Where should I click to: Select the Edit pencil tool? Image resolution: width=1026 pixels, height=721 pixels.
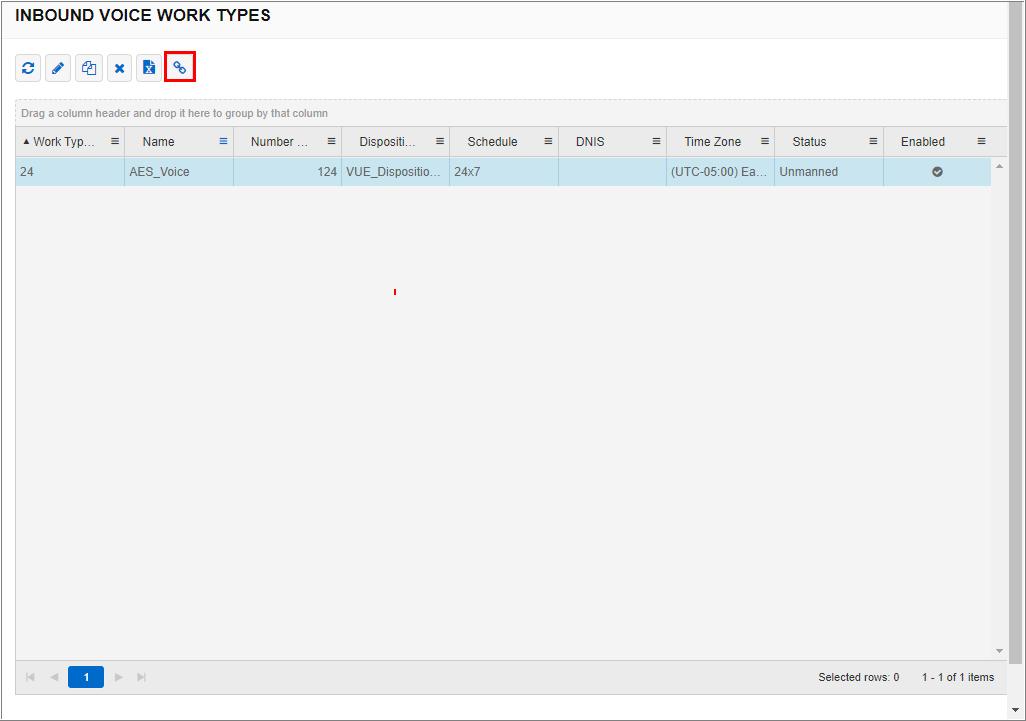pyautogui.click(x=57, y=68)
